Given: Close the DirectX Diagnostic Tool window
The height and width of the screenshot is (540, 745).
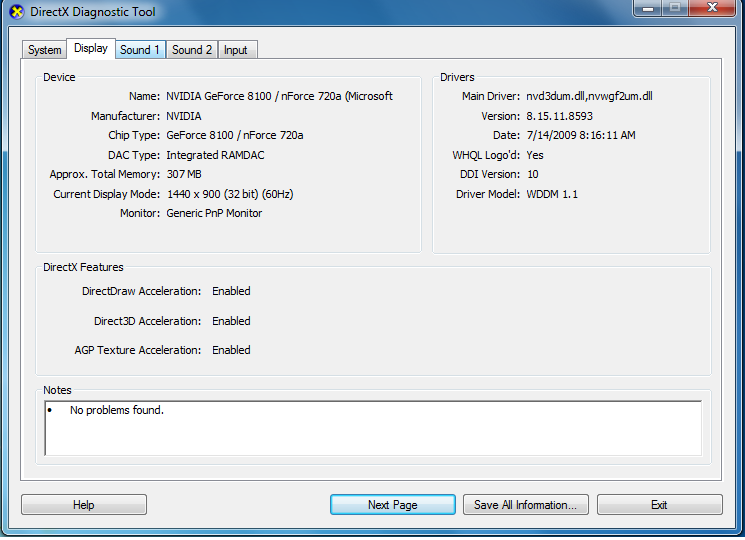Looking at the screenshot, I should point(712,8).
